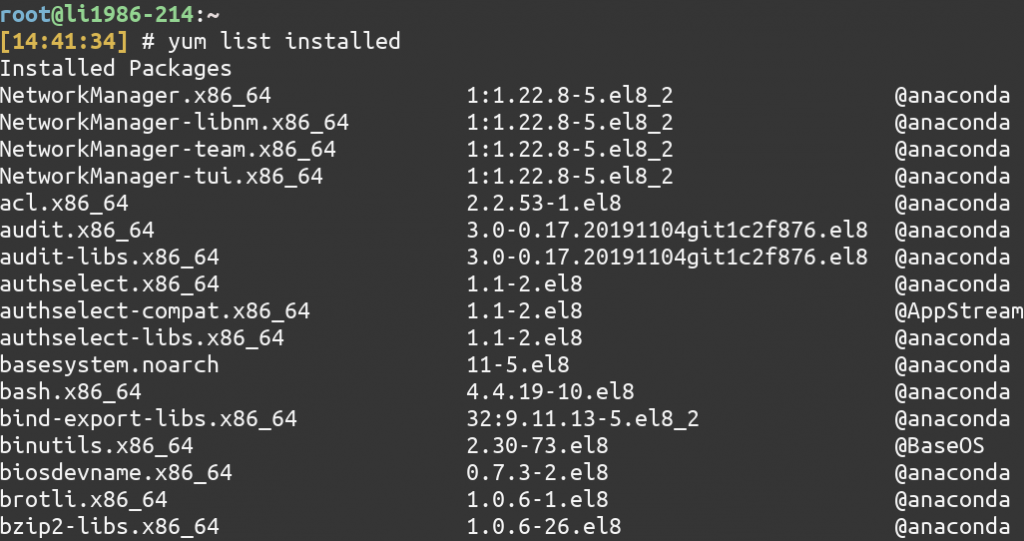Click NetworkManager-libnm.x86_64 package name
1024x541 pixels.
click(x=174, y=122)
